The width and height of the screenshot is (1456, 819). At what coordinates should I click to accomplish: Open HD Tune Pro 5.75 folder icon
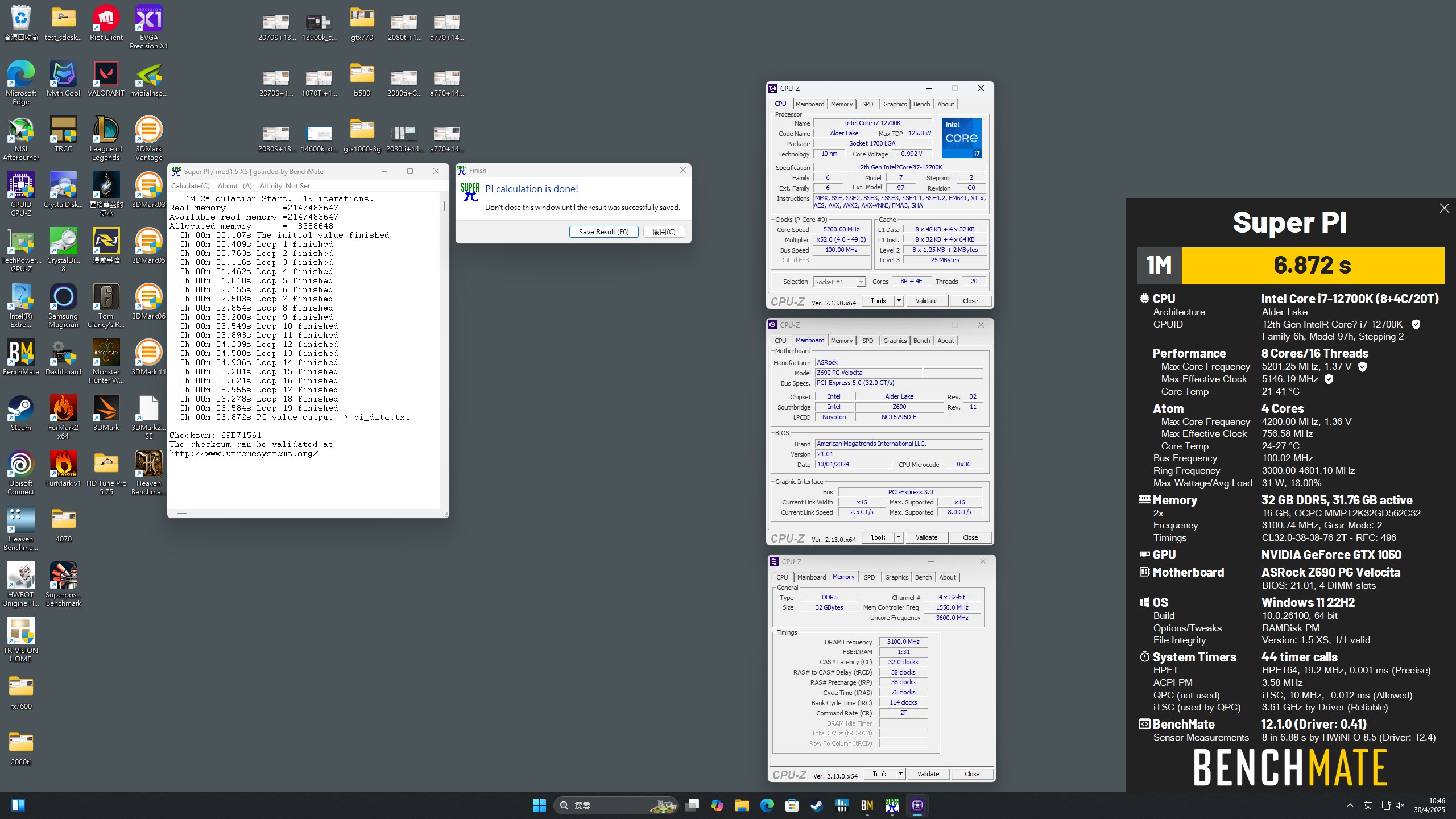106,474
